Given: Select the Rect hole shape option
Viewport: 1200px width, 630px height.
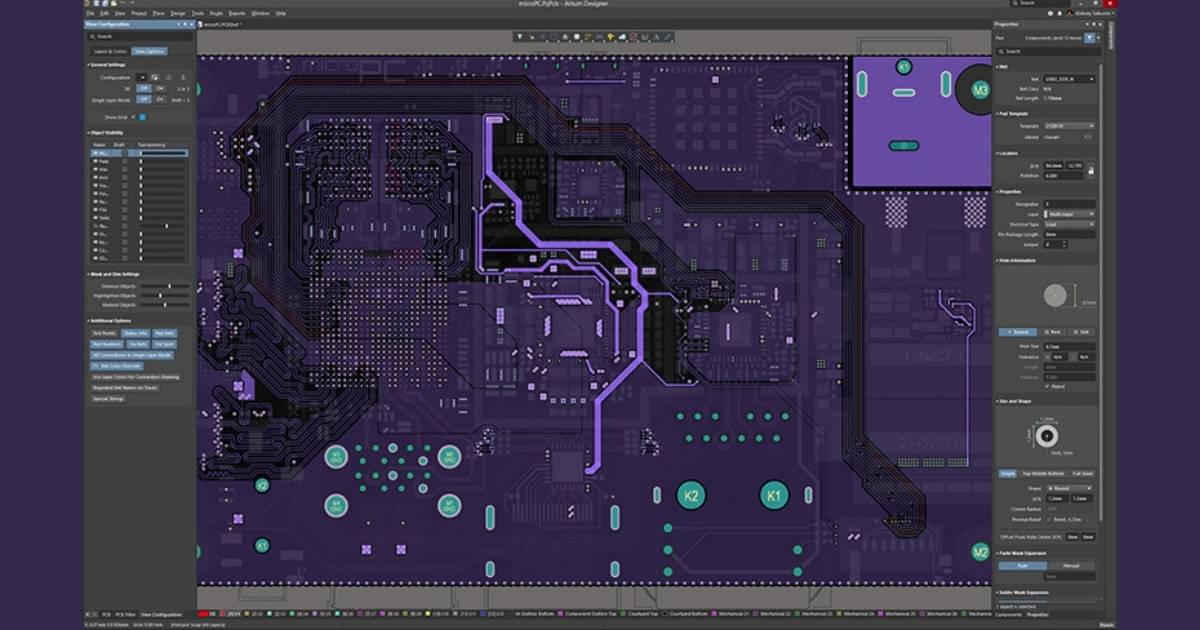Looking at the screenshot, I should [x=1052, y=332].
